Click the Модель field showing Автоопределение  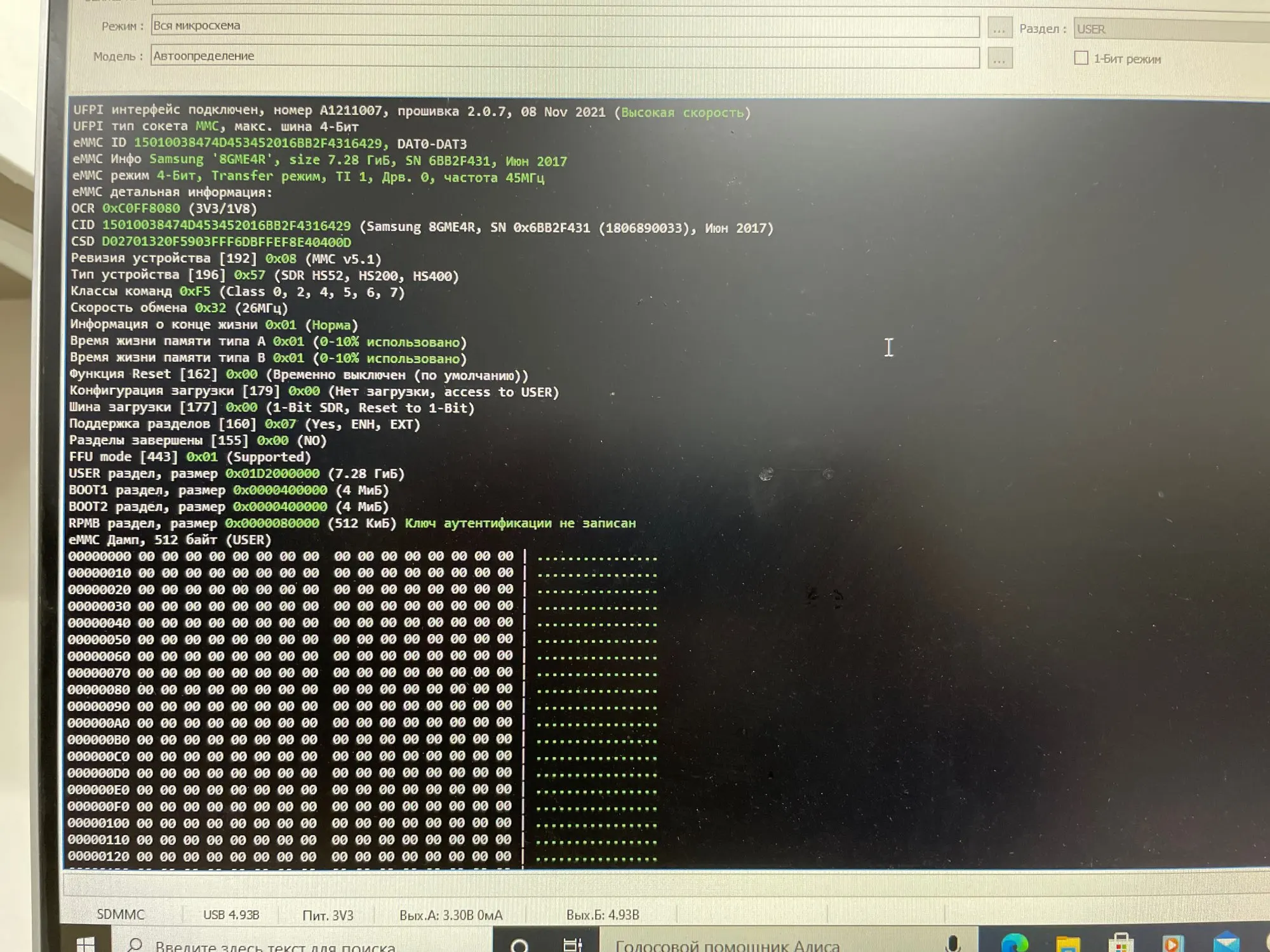coord(565,56)
